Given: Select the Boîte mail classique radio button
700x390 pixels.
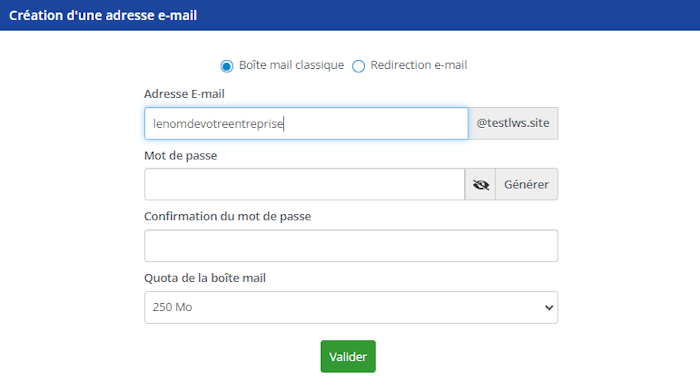Looking at the screenshot, I should coord(227,66).
